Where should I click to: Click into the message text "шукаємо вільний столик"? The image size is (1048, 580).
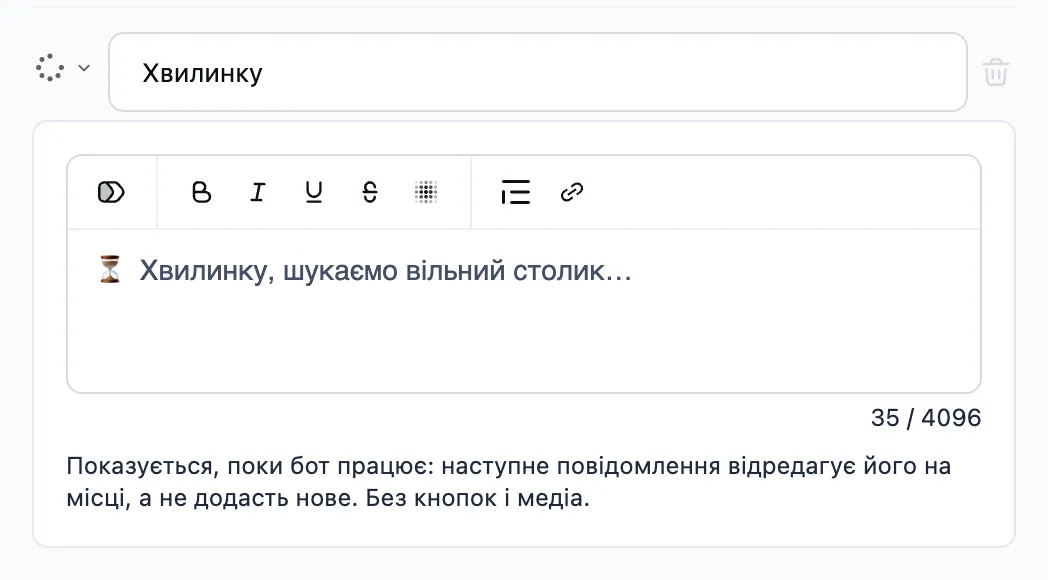pos(444,271)
